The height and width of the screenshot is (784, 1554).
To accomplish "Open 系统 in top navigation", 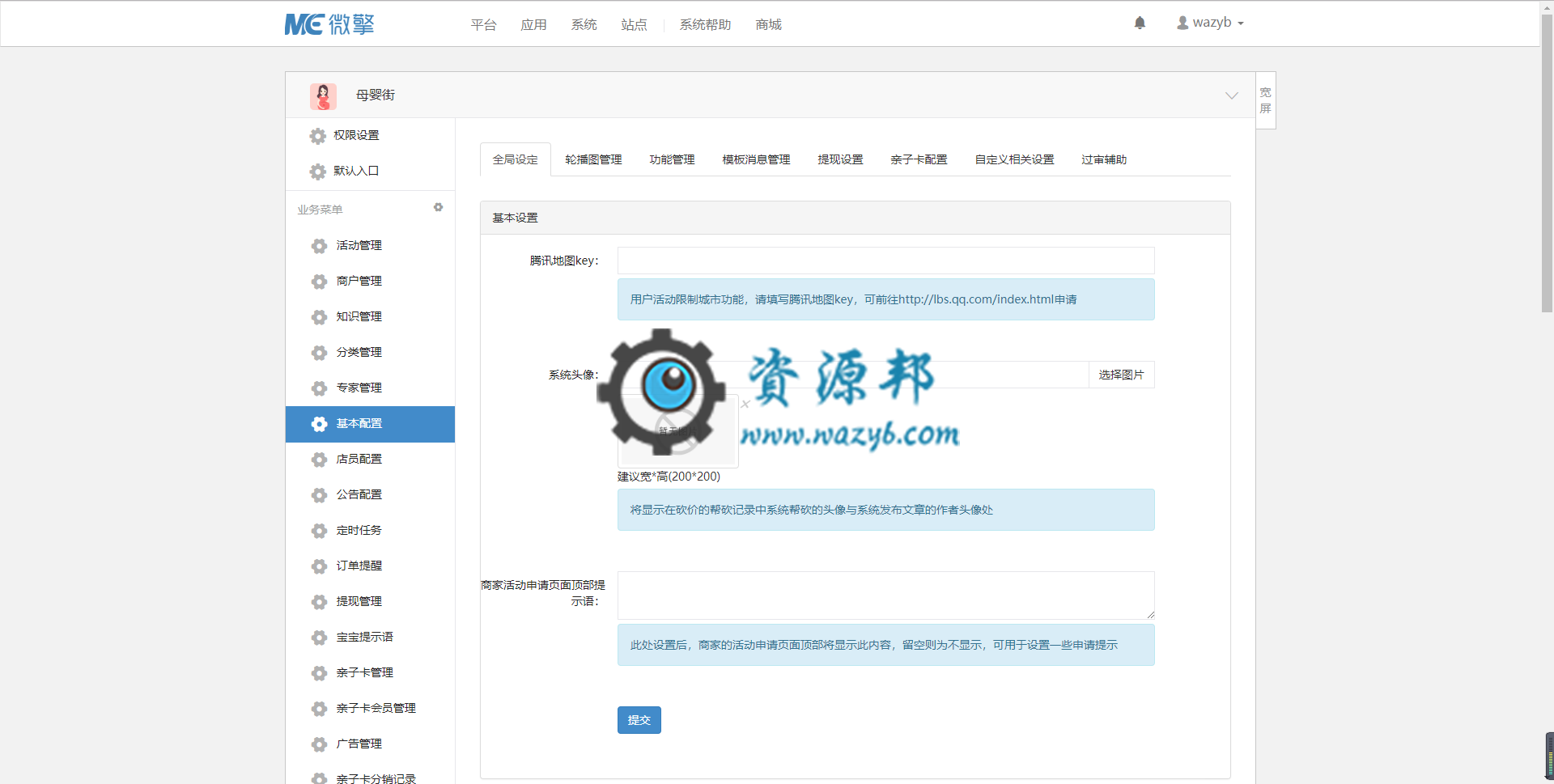I will 584,25.
